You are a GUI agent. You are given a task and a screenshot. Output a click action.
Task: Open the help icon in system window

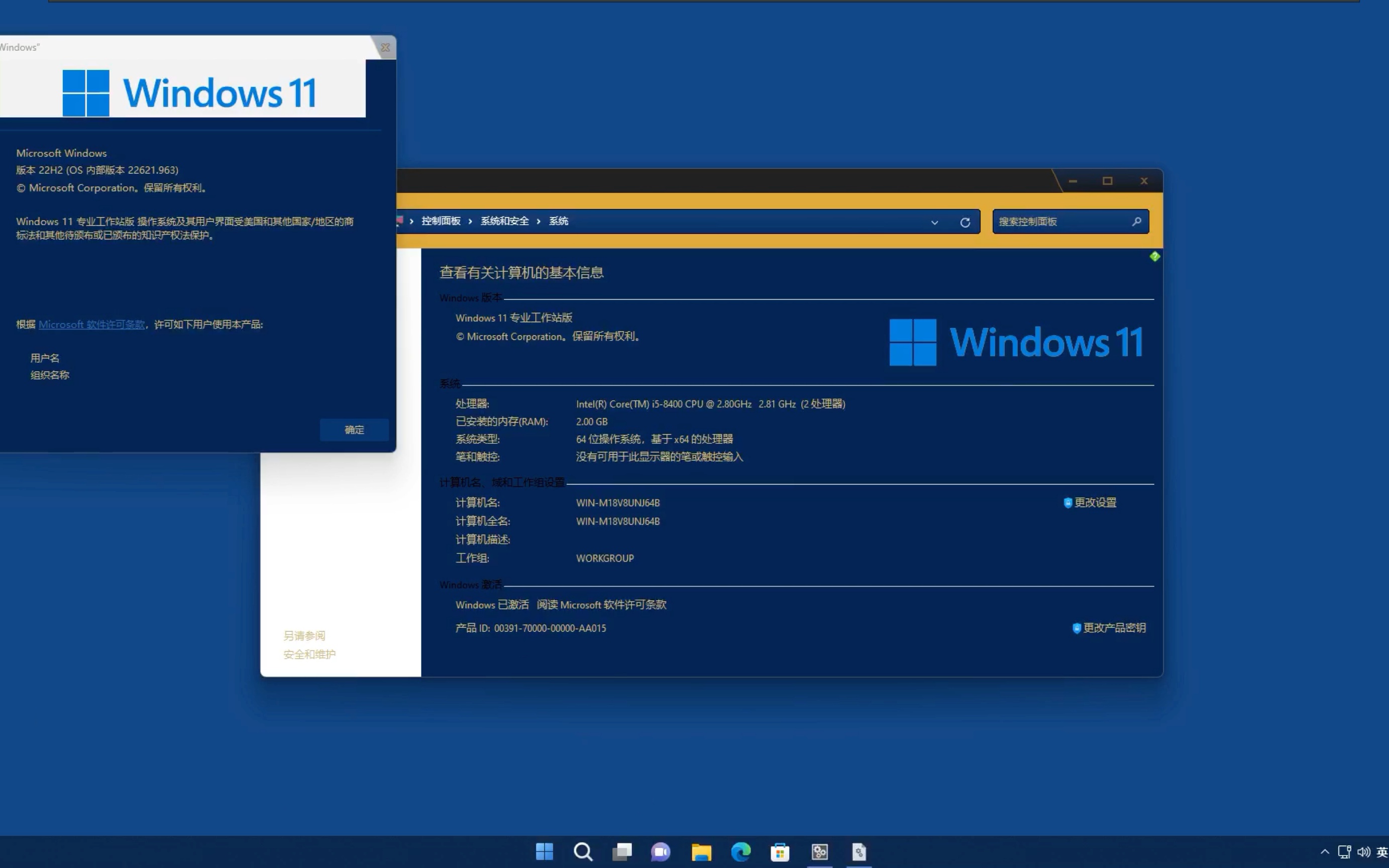[x=1155, y=256]
